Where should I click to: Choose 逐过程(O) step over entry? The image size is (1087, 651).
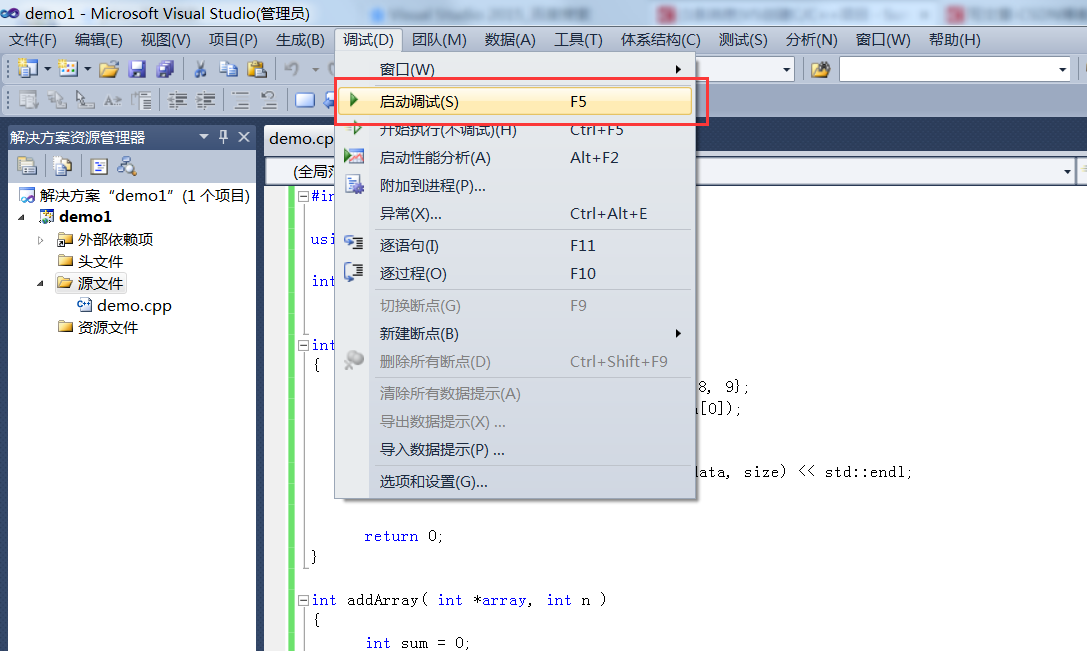(514, 274)
